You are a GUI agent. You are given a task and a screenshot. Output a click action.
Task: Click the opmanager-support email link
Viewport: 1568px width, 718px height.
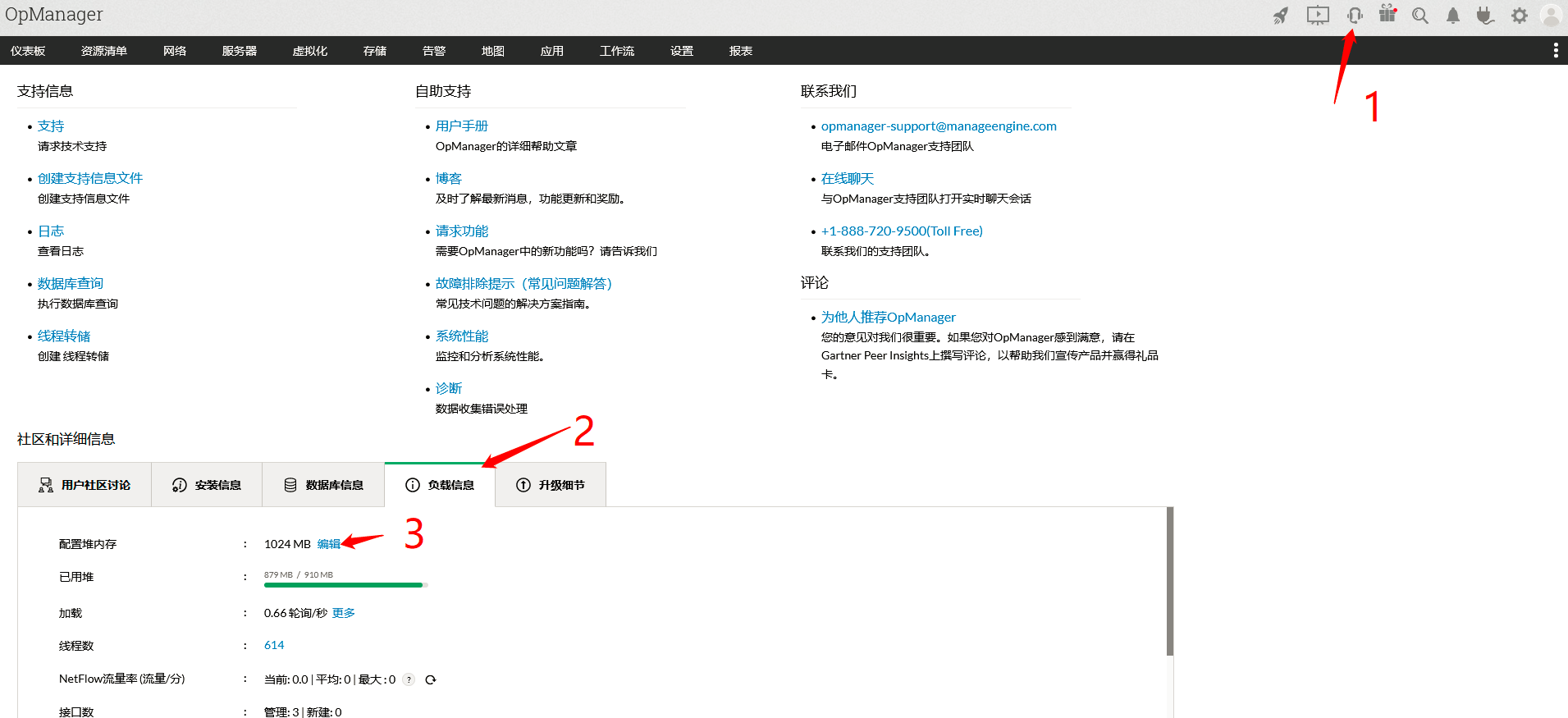tap(939, 126)
